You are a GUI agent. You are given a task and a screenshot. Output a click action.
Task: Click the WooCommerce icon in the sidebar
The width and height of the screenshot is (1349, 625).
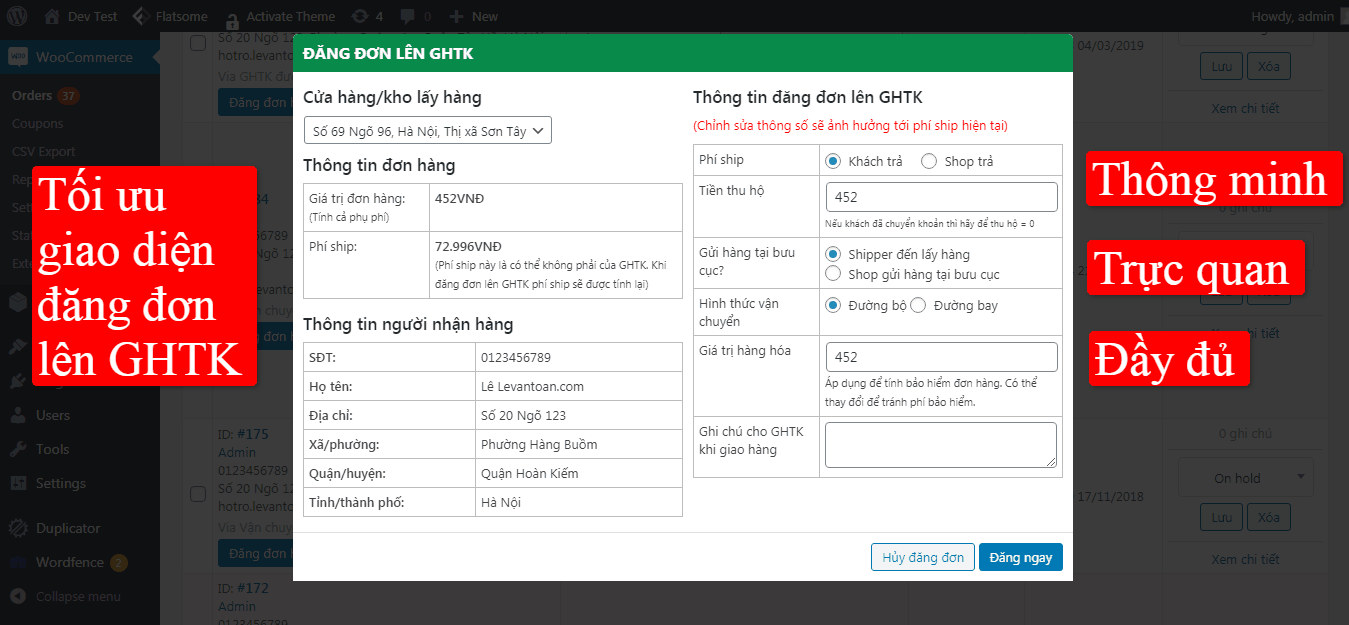(x=17, y=57)
